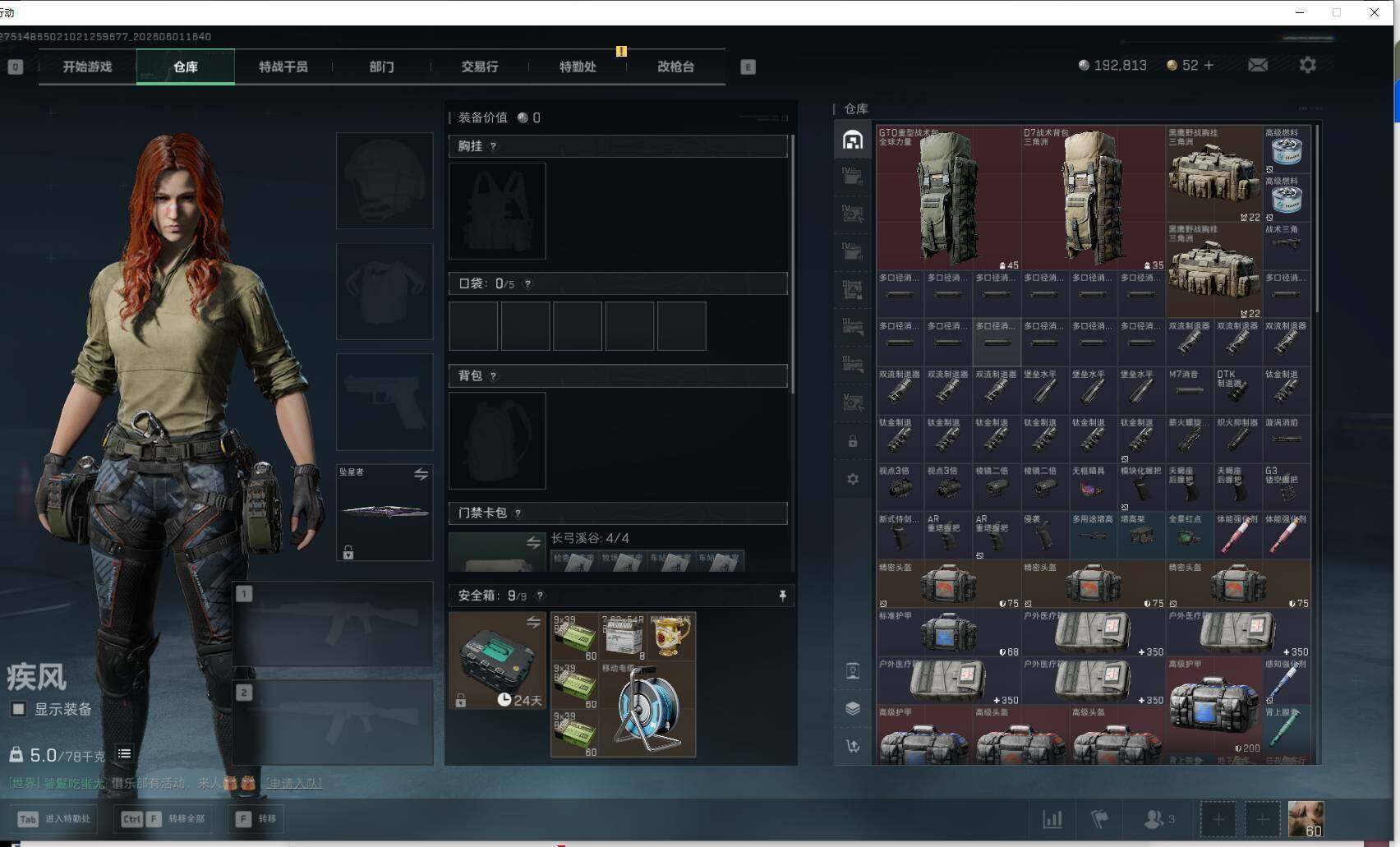Click the Q key tab switcher
Viewport: 1400px width, 847px height.
tap(16, 67)
